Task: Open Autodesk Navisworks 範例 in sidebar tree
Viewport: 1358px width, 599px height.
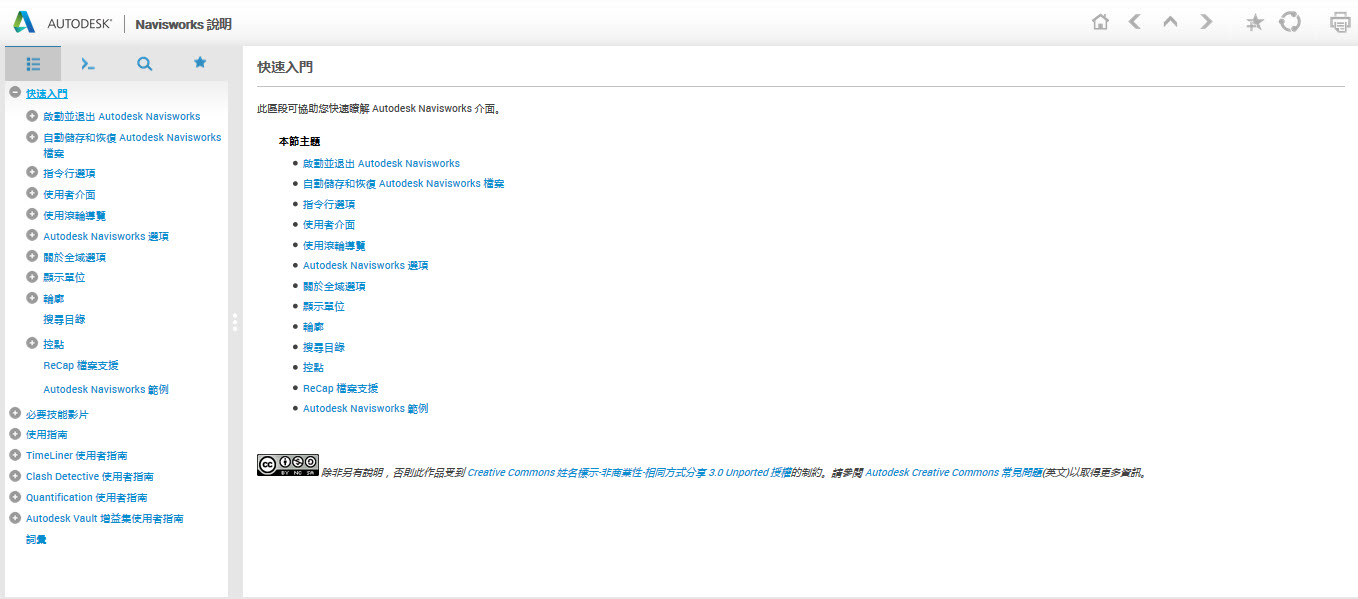Action: [106, 390]
